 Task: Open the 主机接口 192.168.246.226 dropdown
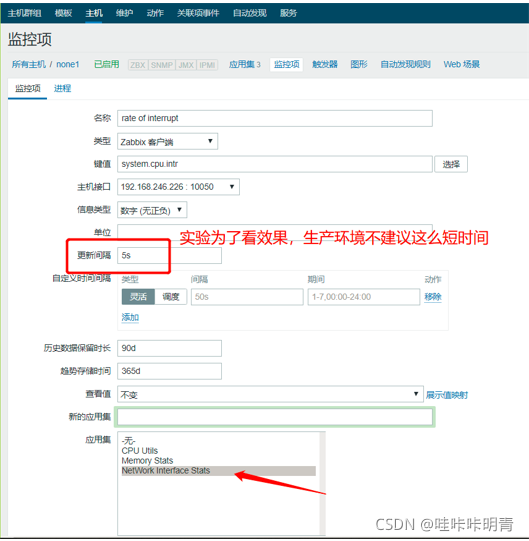click(x=178, y=187)
